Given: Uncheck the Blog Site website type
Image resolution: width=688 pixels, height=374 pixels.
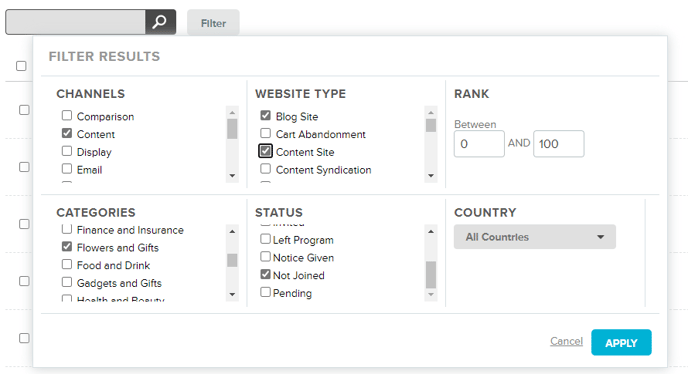Looking at the screenshot, I should tap(265, 115).
